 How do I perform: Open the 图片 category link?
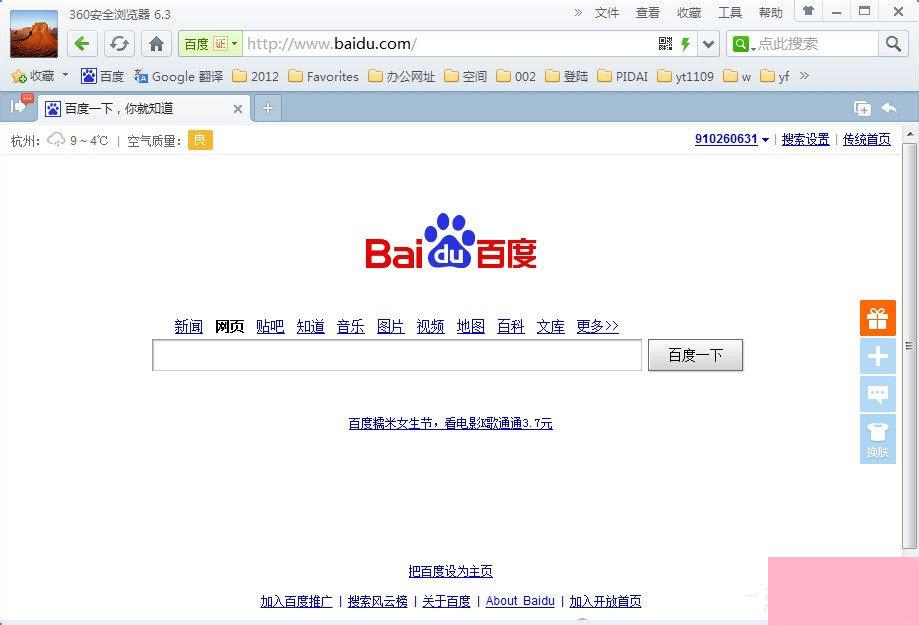(390, 326)
